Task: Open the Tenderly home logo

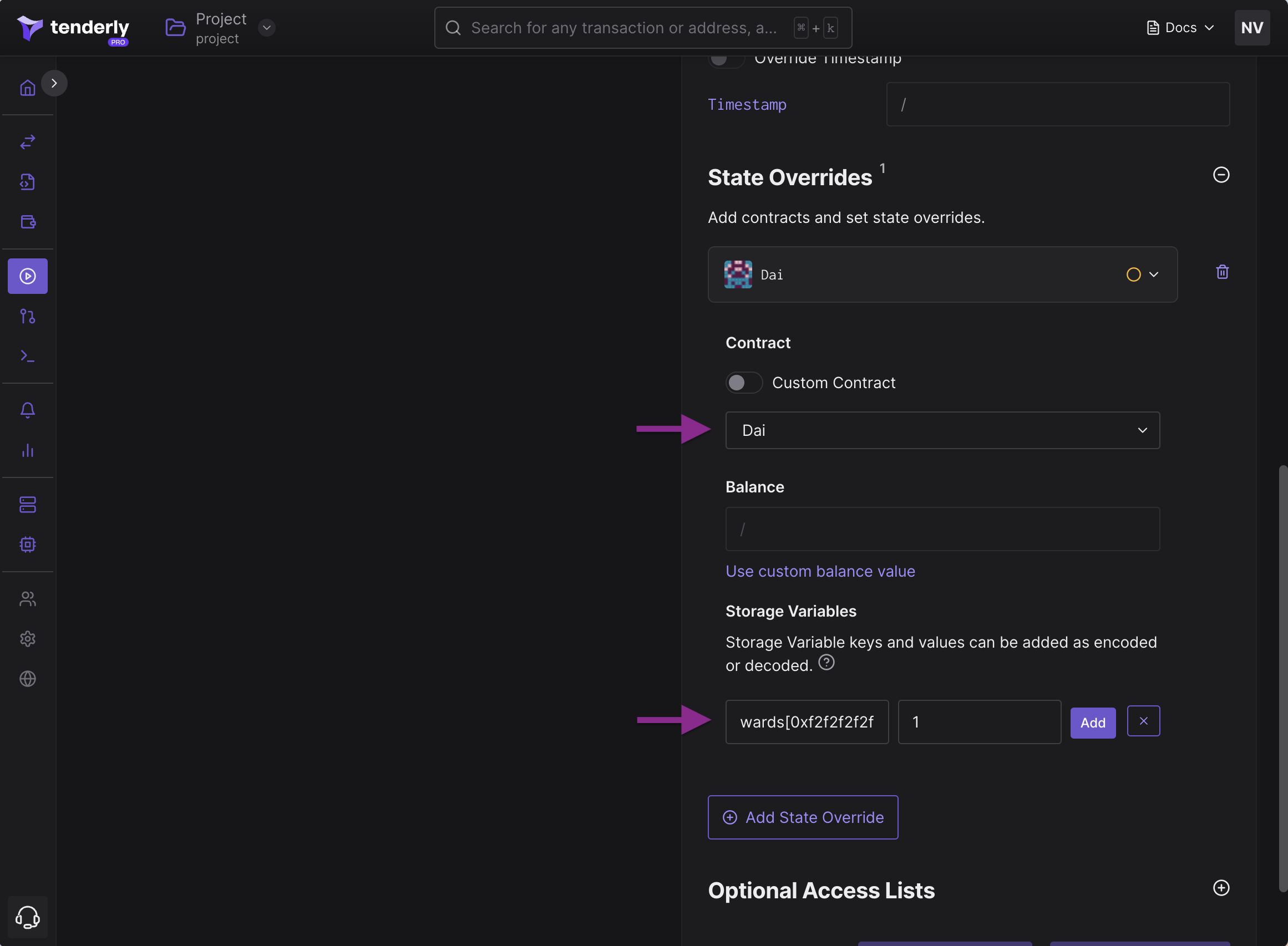Action: 73,29
